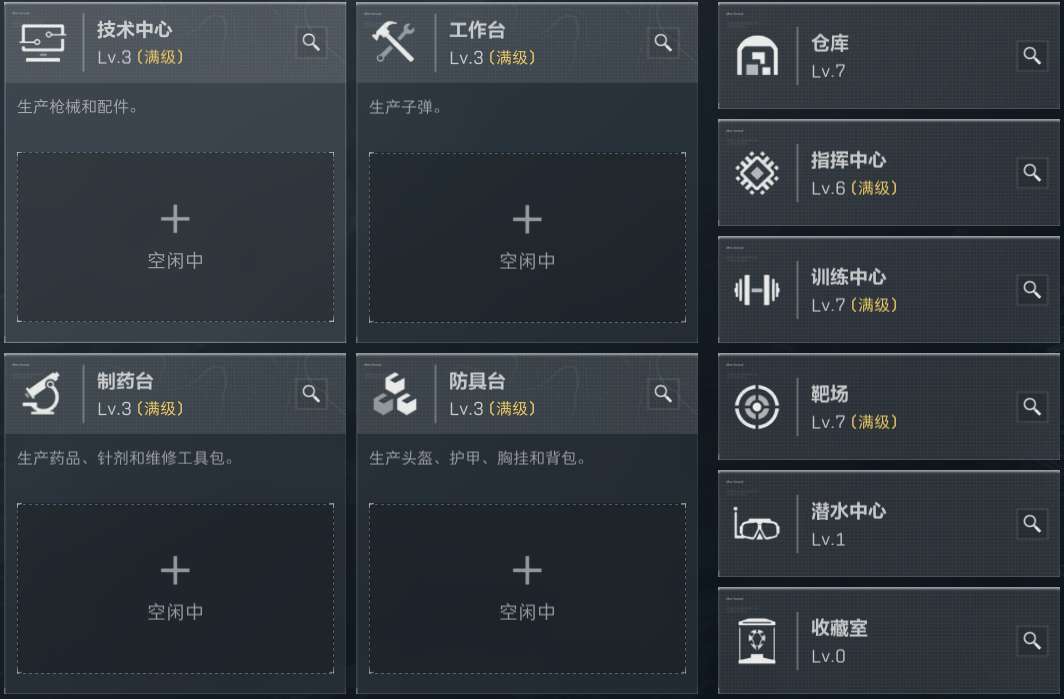1064x699 pixels.
Task: Select the 仓库 warehouse icon
Action: tap(756, 56)
